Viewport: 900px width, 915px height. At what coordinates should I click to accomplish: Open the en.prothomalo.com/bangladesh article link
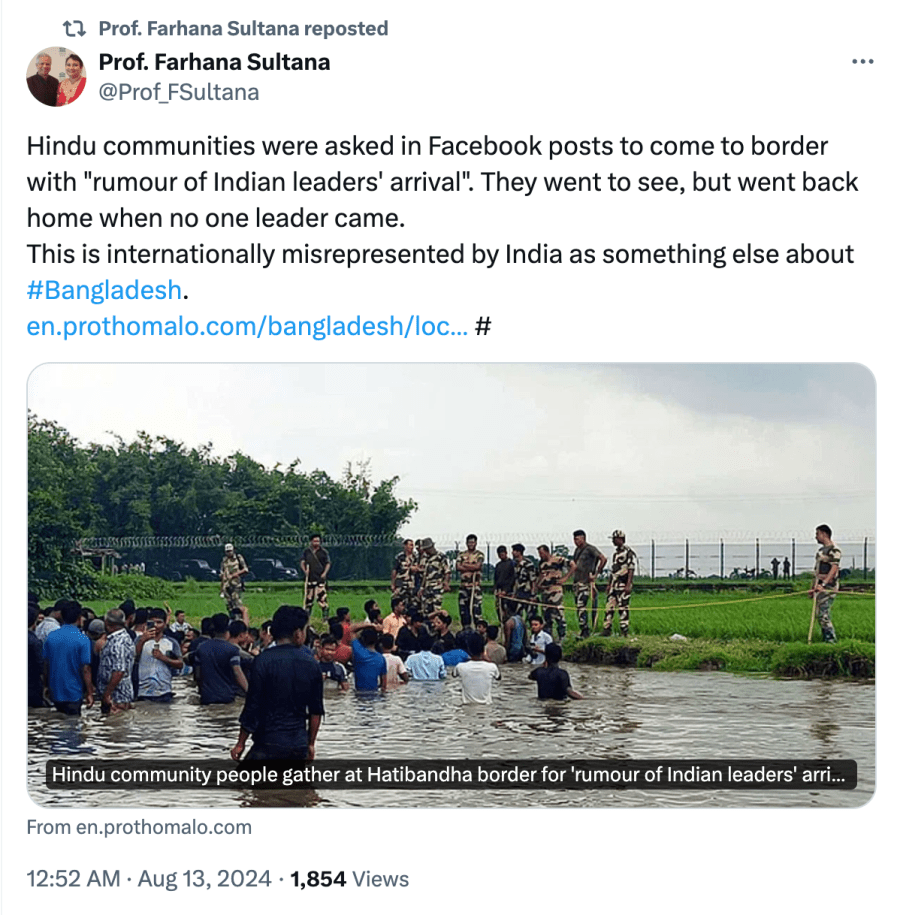[x=247, y=327]
